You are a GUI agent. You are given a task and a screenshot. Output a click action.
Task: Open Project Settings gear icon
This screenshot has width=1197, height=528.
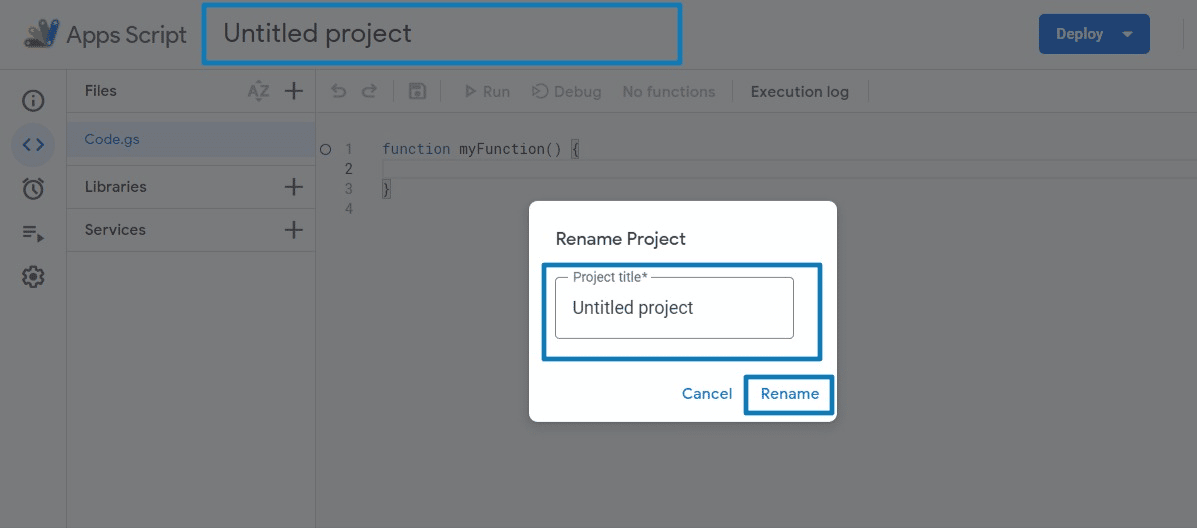pyautogui.click(x=33, y=277)
